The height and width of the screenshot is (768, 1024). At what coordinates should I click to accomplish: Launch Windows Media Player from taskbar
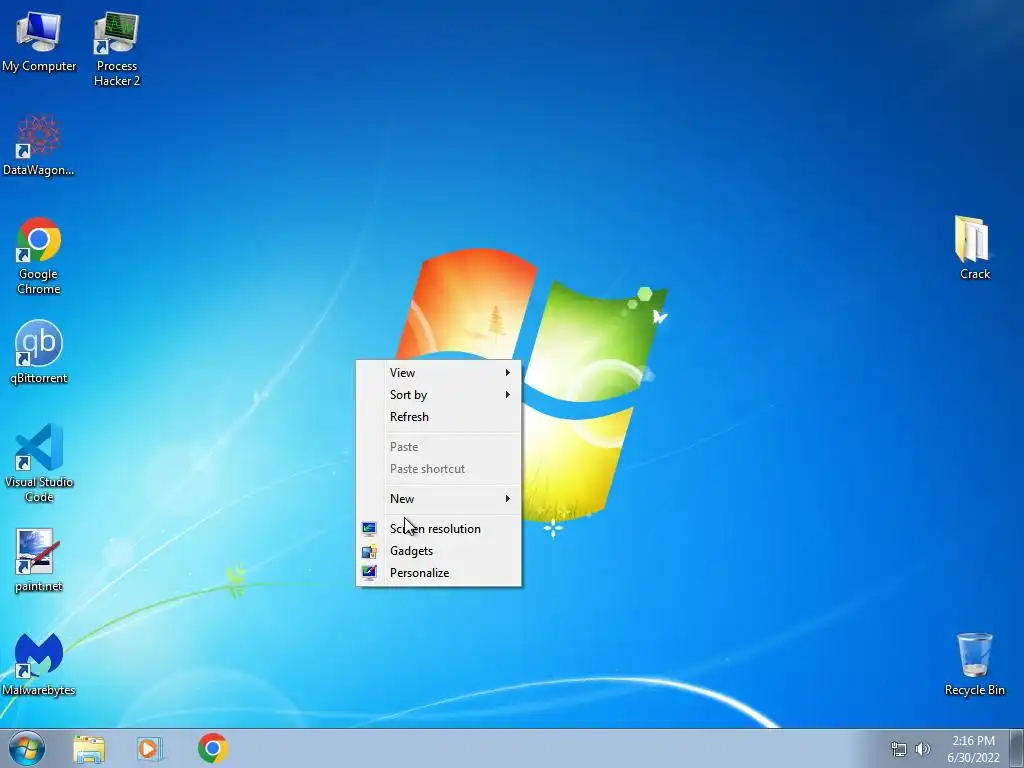[x=150, y=748]
